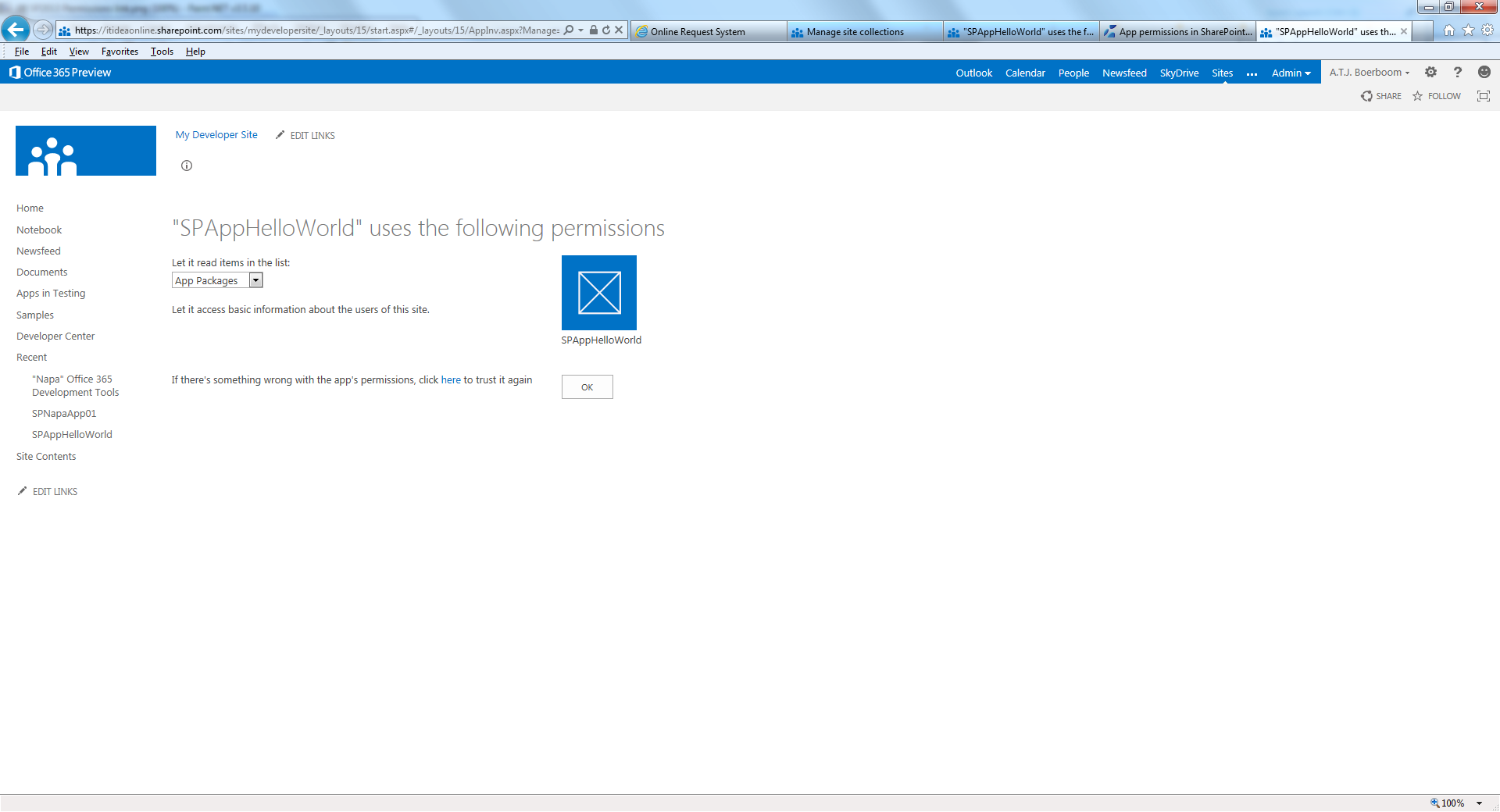Open browser Favorites star icon
This screenshot has height=812, width=1500.
(x=1468, y=30)
